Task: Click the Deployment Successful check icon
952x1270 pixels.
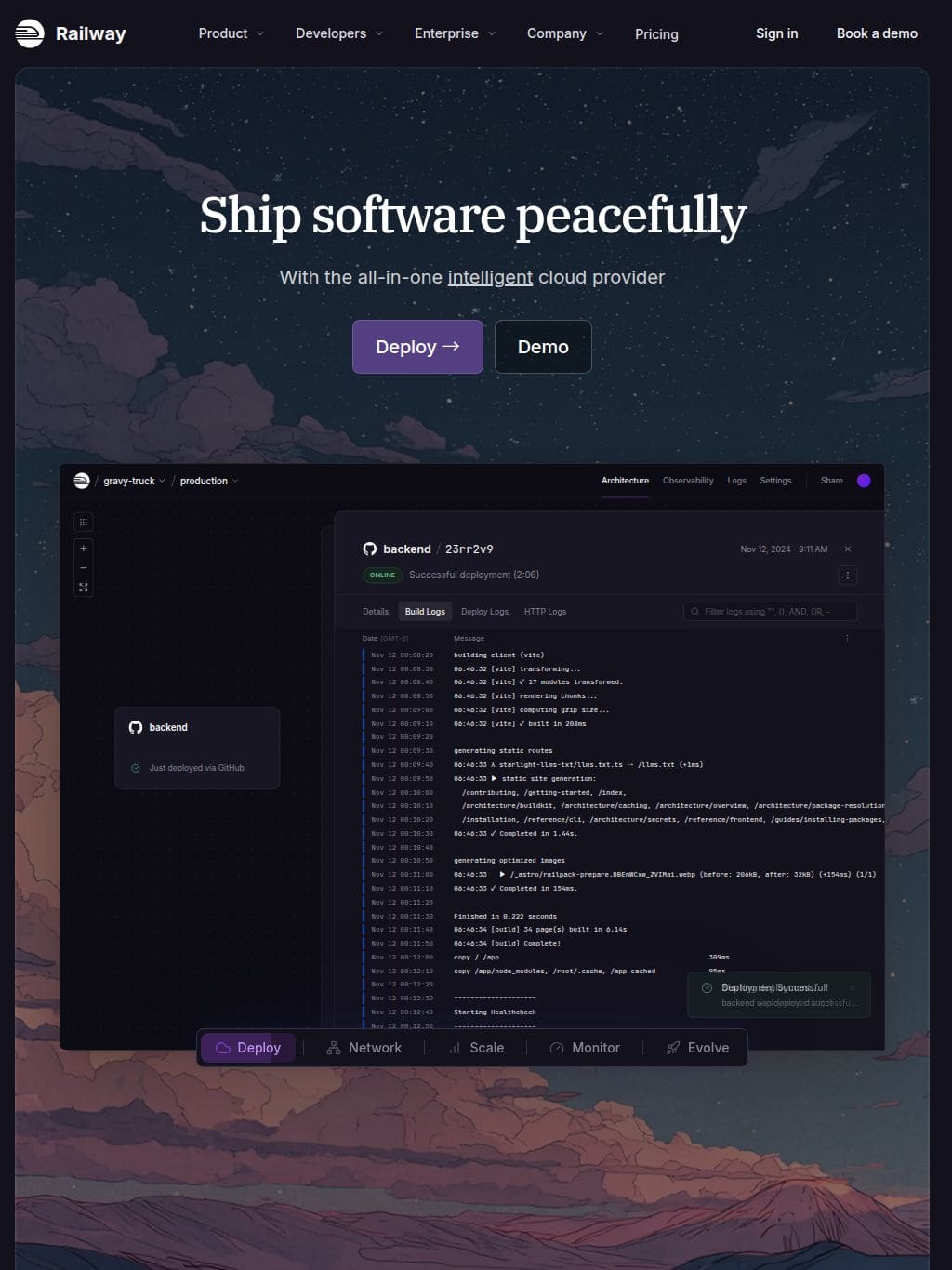Action: tap(707, 988)
